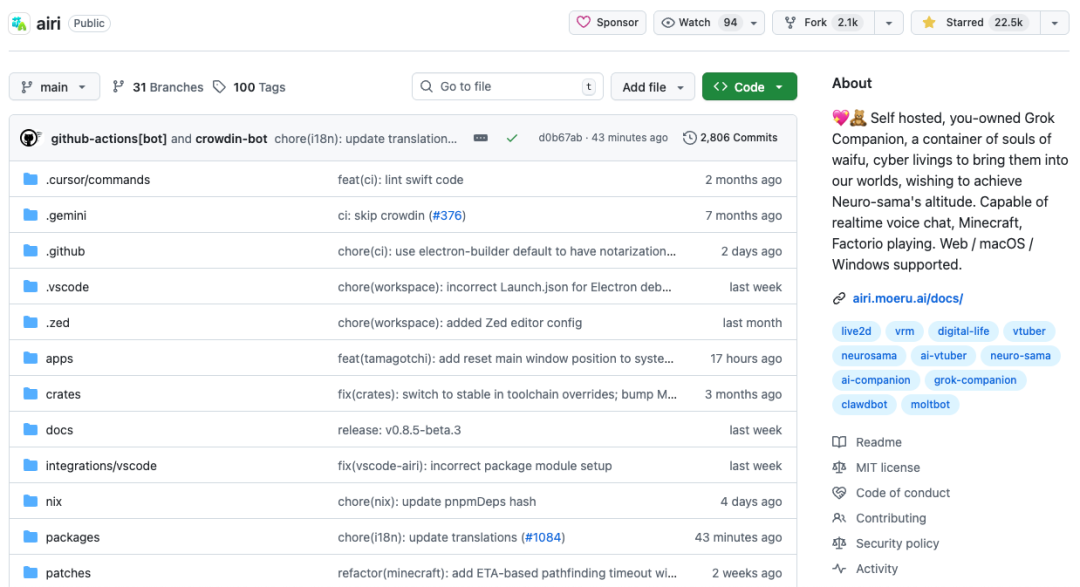The height and width of the screenshot is (587, 1080).
Task: Open the packages folder name
Action: point(72,537)
